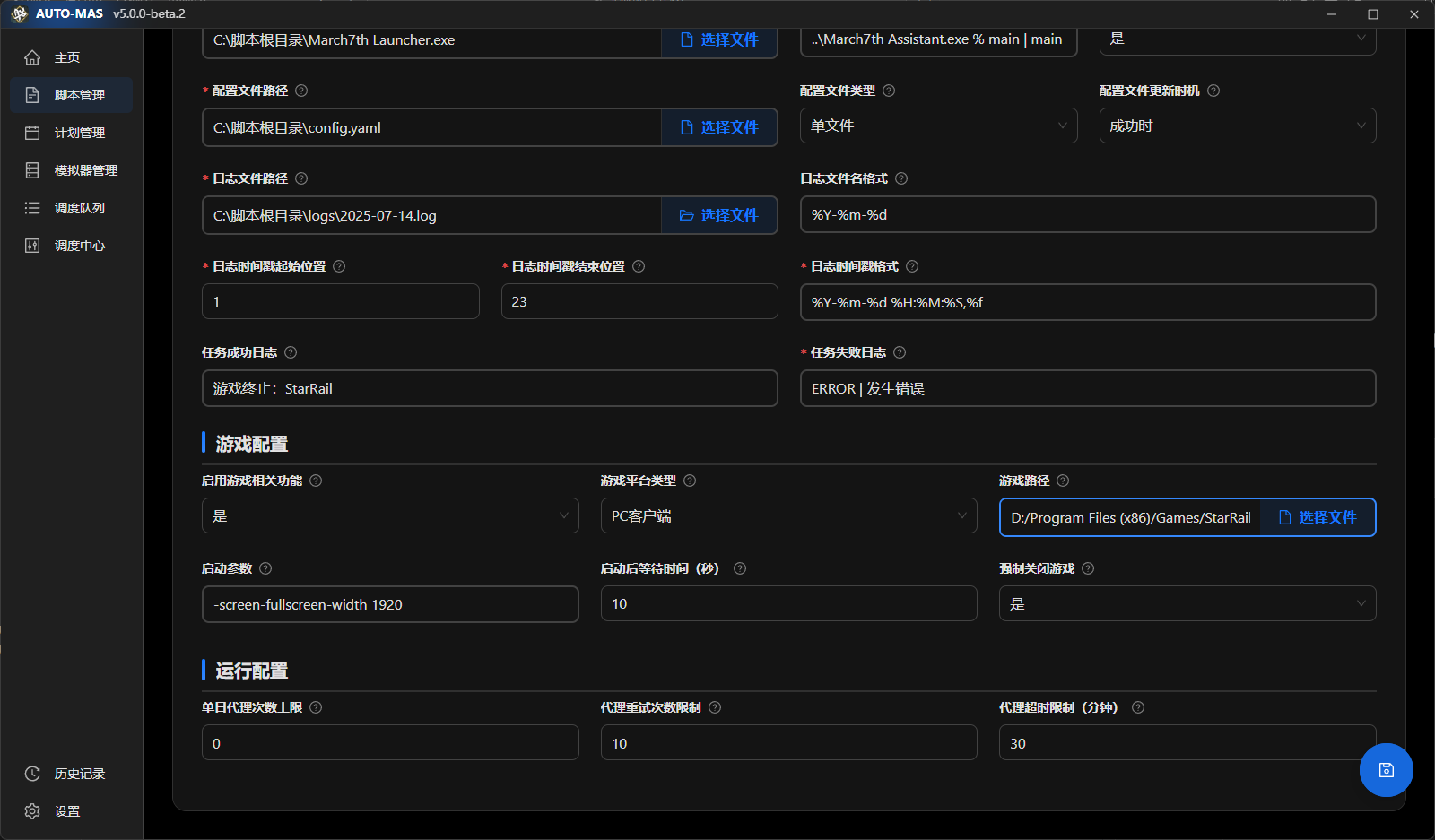Screen dimensions: 1435x840
Task: Open 调度中心 from the sidebar
Action: pyautogui.click(x=79, y=246)
